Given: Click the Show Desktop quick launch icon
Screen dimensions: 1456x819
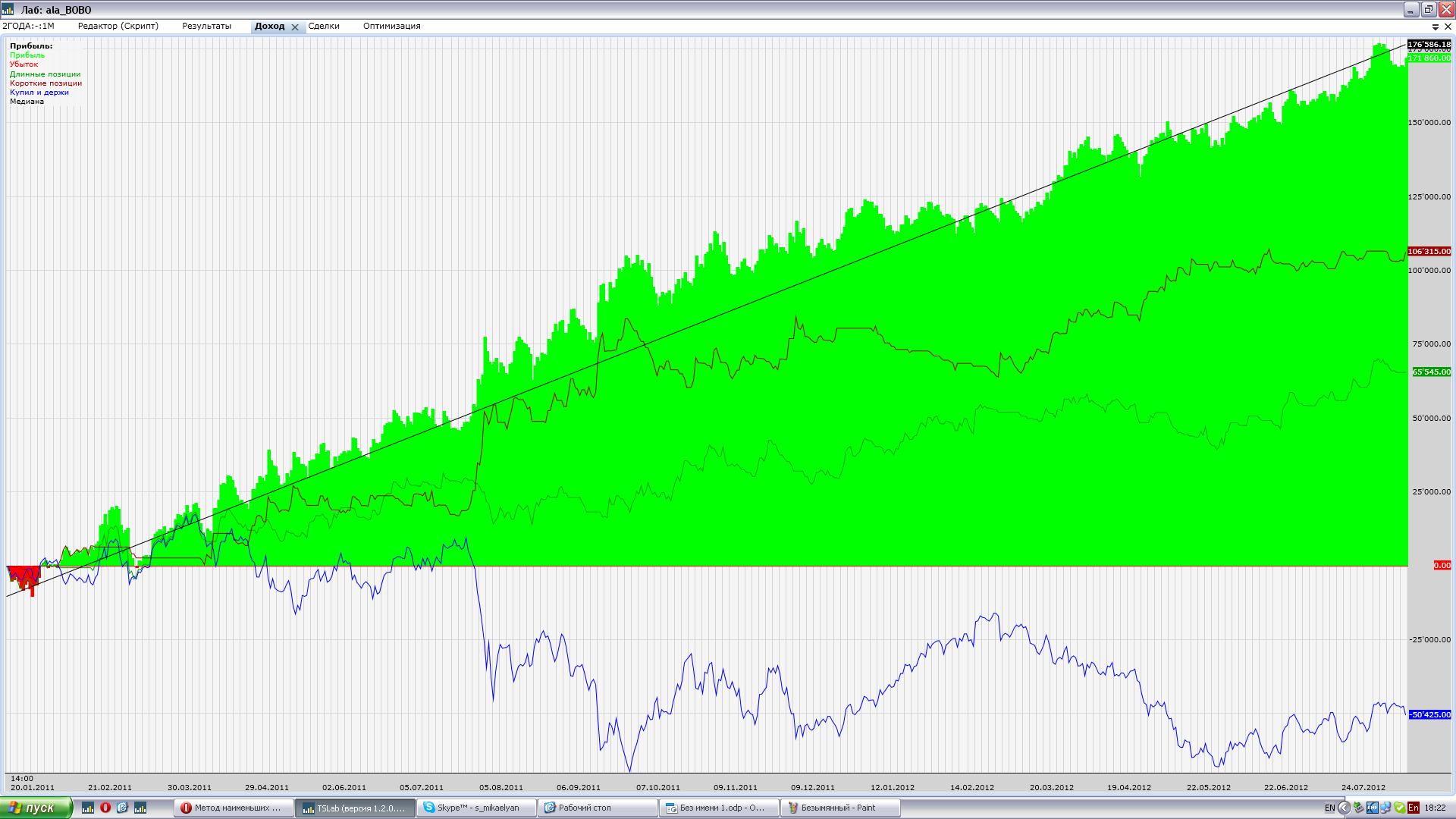Looking at the screenshot, I should pyautogui.click(x=122, y=808).
